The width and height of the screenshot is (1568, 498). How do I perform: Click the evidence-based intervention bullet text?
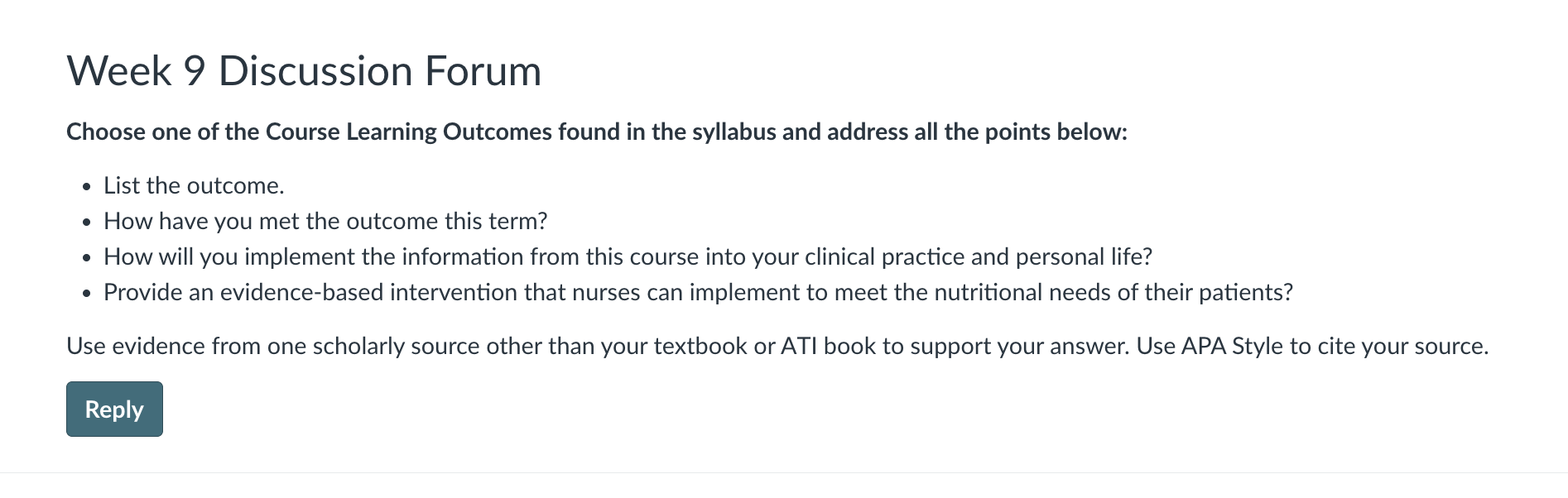pos(698,292)
